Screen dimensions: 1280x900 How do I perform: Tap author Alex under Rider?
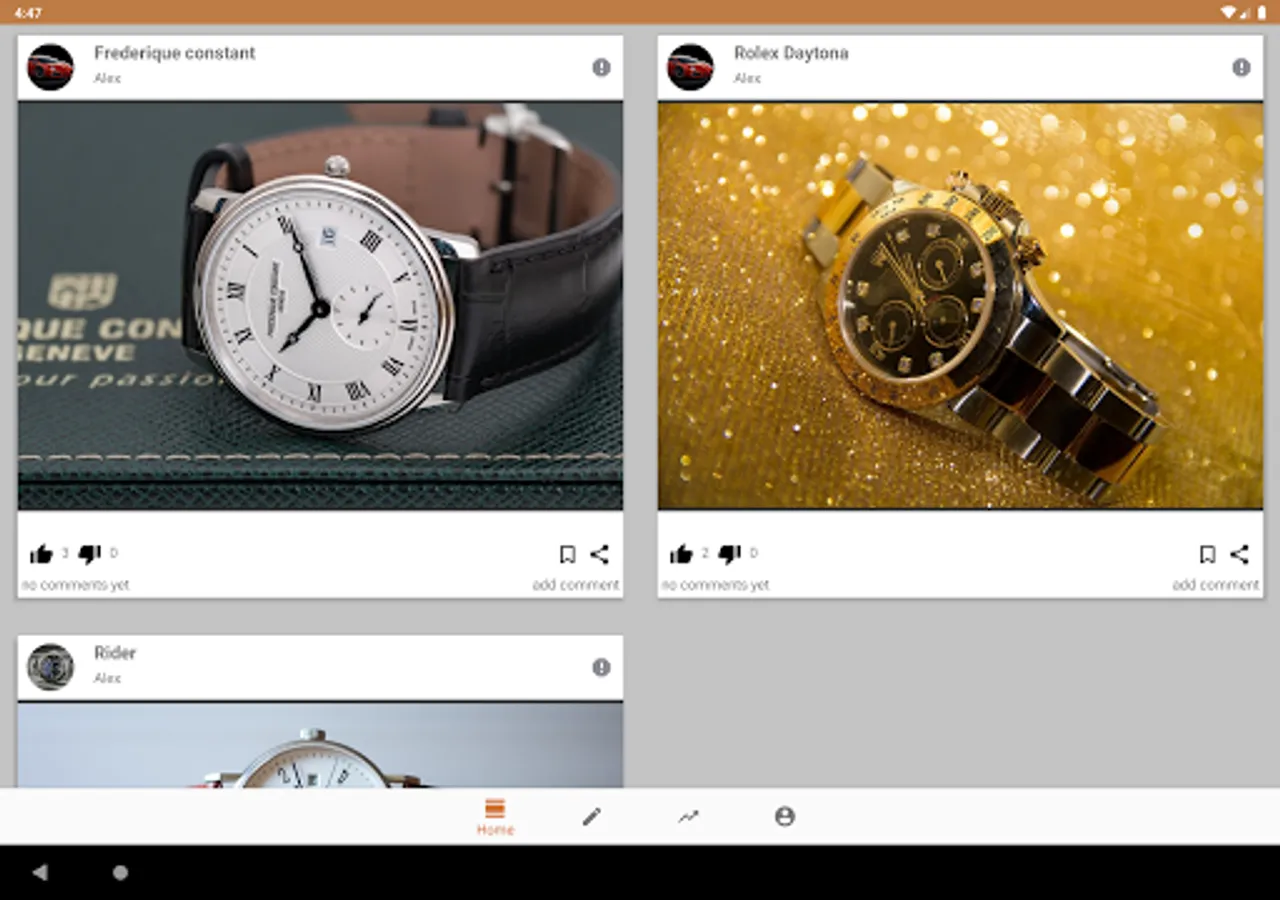(107, 678)
